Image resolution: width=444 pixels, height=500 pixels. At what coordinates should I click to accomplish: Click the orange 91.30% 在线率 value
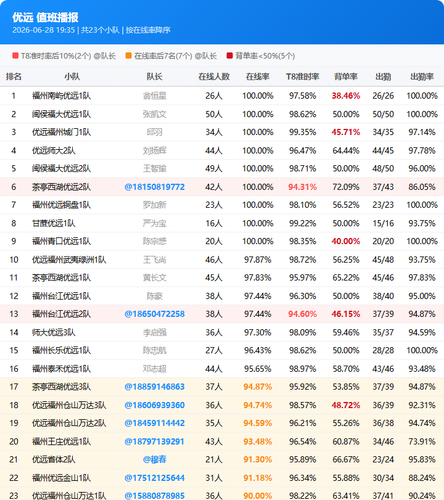[258, 459]
